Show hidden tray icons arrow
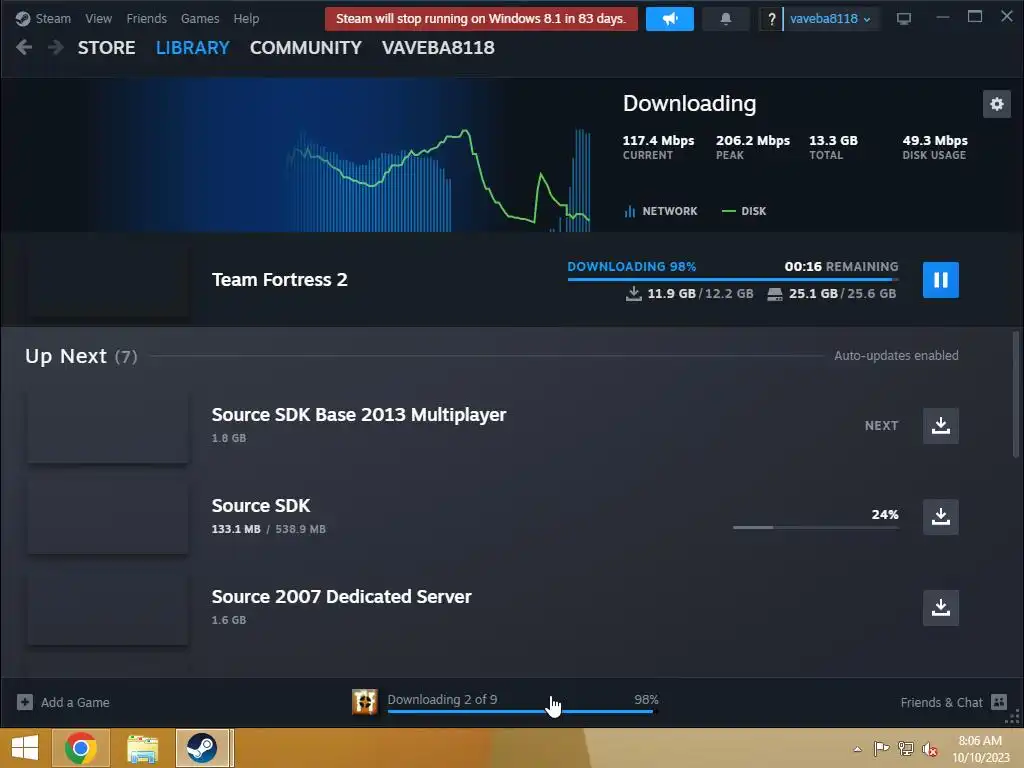Image resolution: width=1024 pixels, height=768 pixels. (x=857, y=748)
